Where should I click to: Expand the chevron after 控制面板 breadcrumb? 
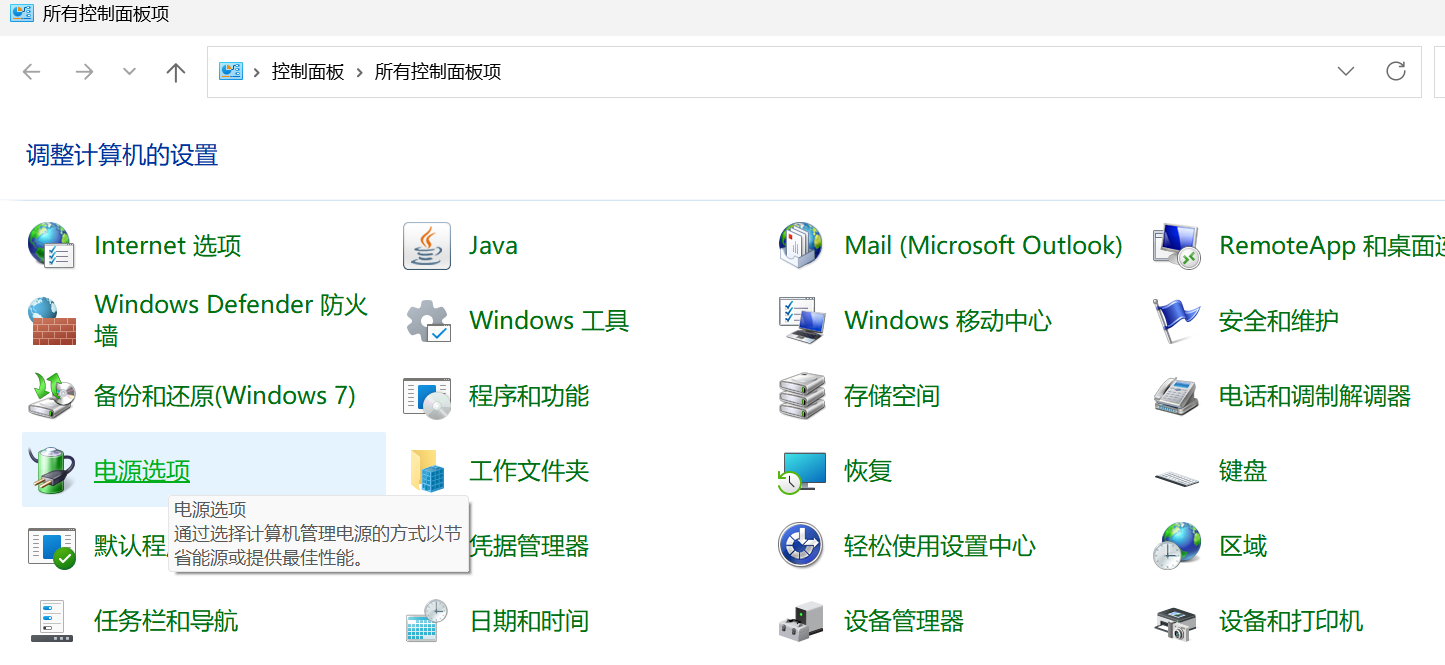click(359, 72)
